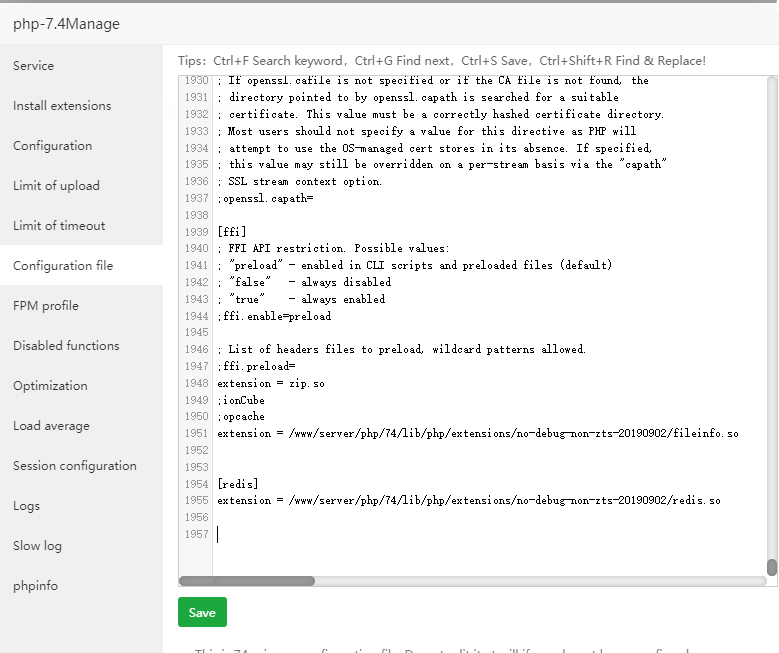
Task: View Load average panel
Action: [51, 426]
